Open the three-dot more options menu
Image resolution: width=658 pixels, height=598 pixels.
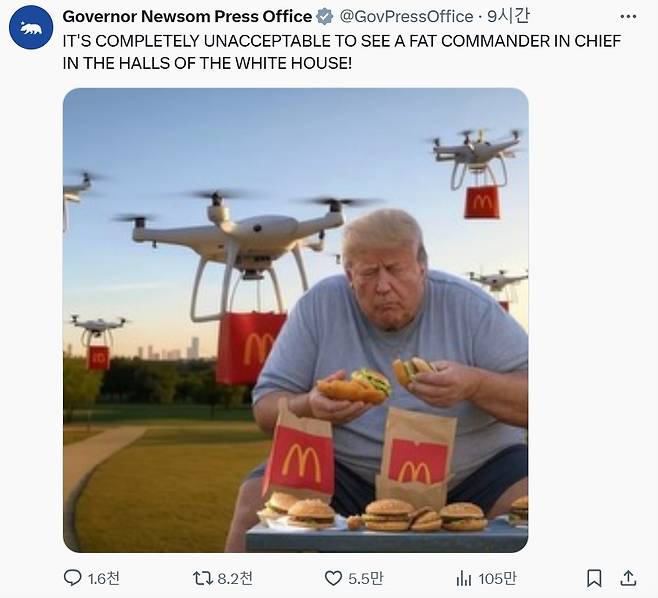pos(628,17)
